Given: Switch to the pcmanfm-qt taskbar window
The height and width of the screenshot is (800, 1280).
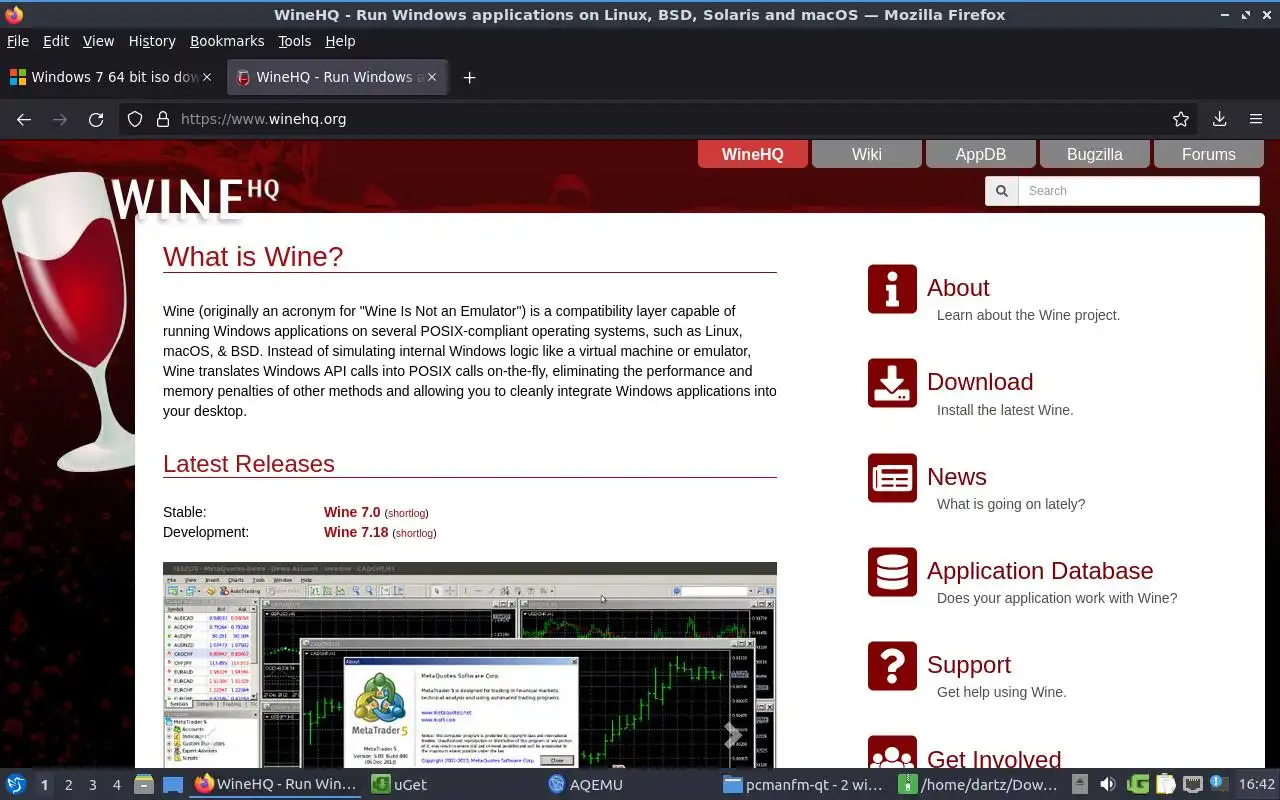Looking at the screenshot, I should [805, 785].
